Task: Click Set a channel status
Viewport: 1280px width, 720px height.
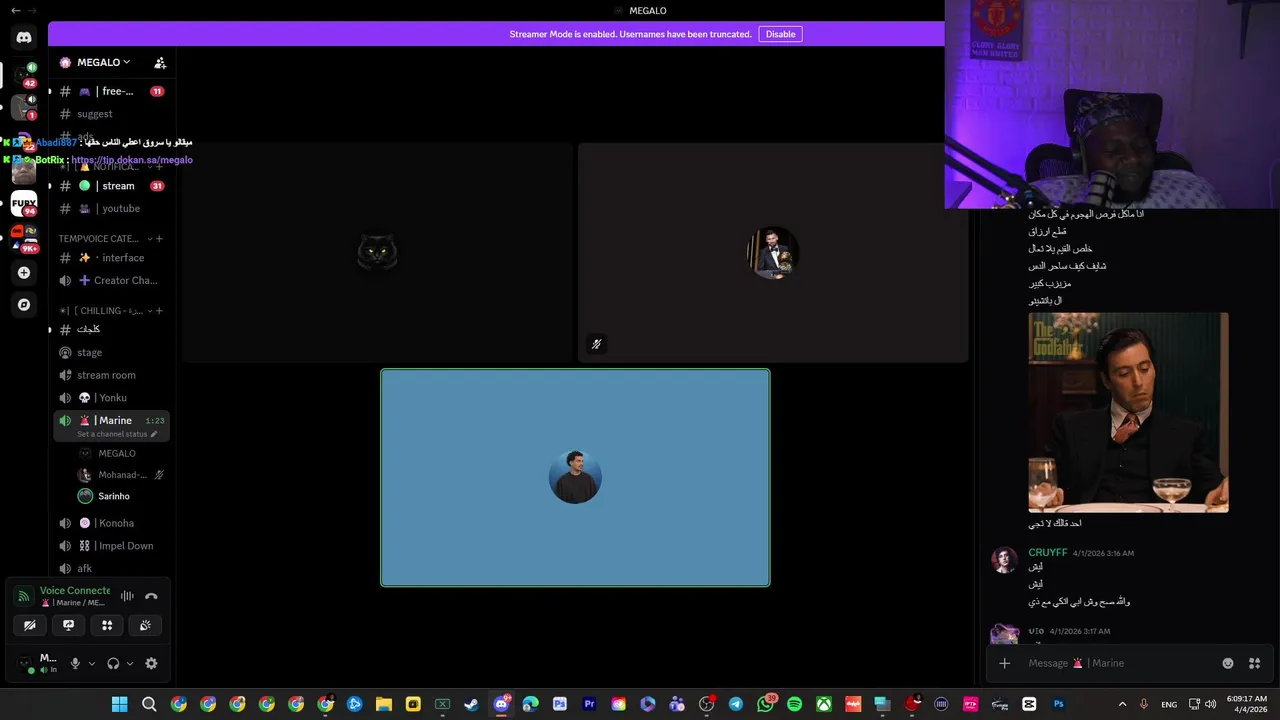Action: point(117,434)
